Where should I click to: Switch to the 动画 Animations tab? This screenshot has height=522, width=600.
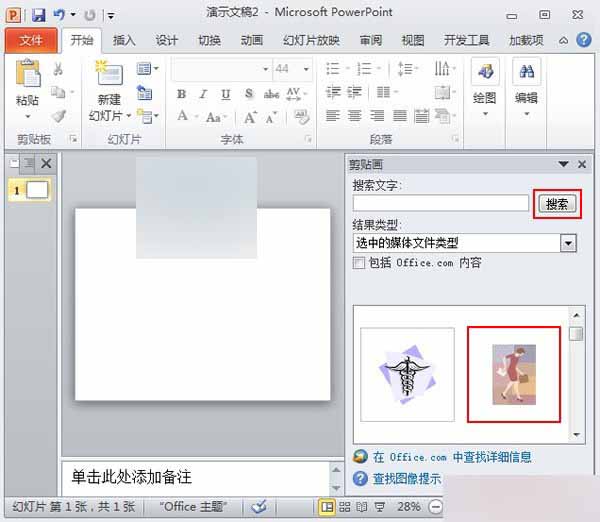tap(251, 40)
